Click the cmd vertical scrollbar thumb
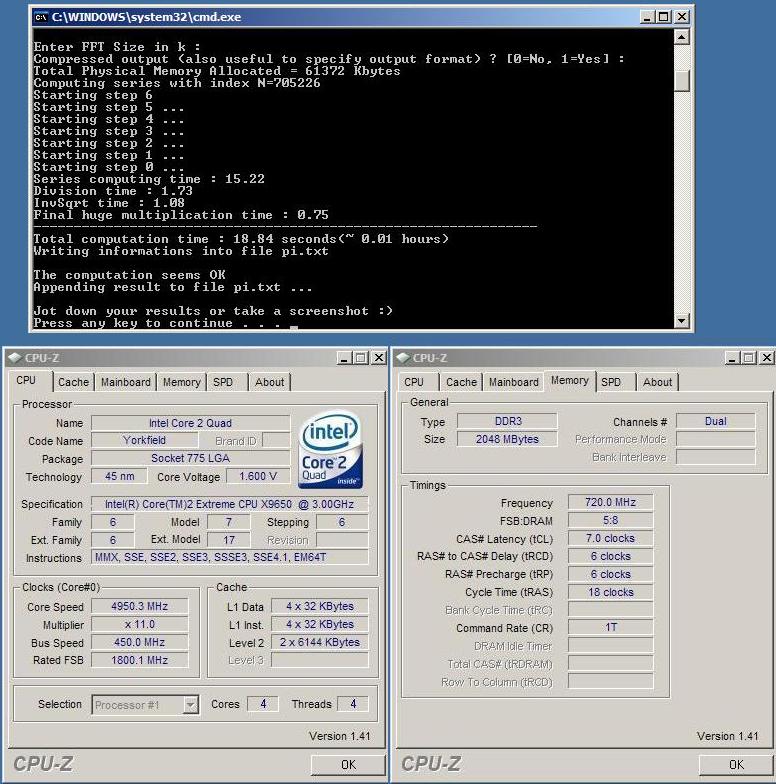This screenshot has height=784, width=776. (x=682, y=80)
